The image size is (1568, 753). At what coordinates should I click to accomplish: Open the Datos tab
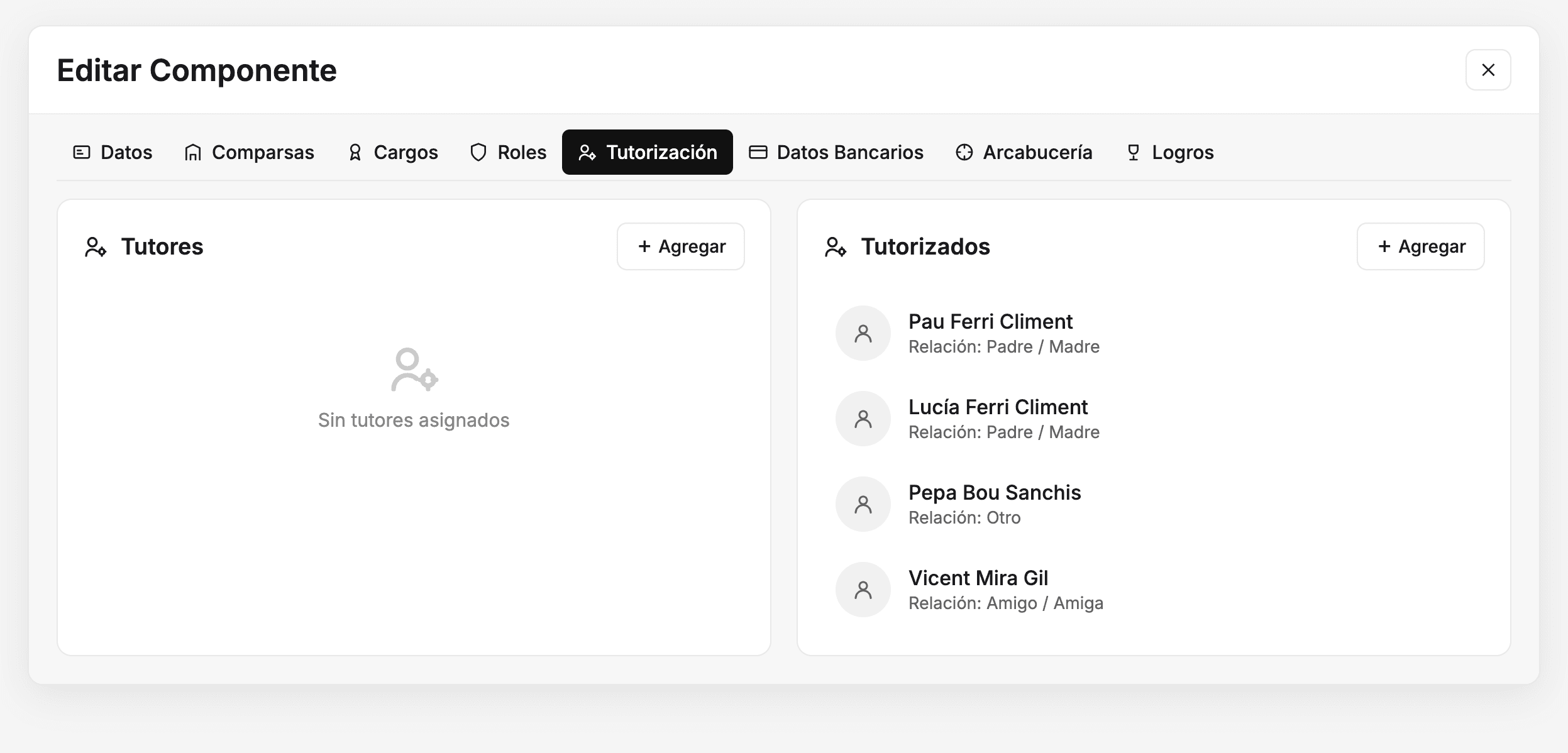tap(113, 152)
